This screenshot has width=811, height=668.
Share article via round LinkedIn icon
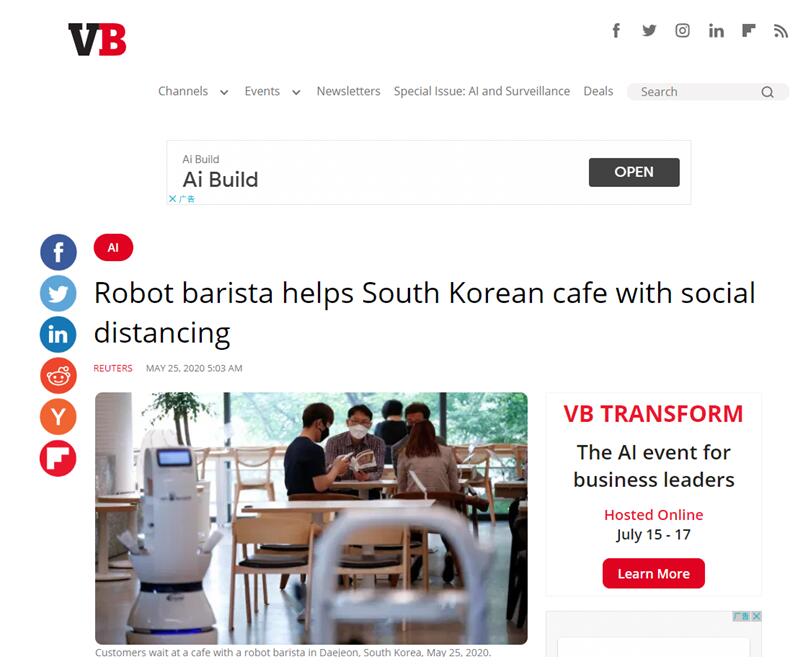click(x=58, y=335)
